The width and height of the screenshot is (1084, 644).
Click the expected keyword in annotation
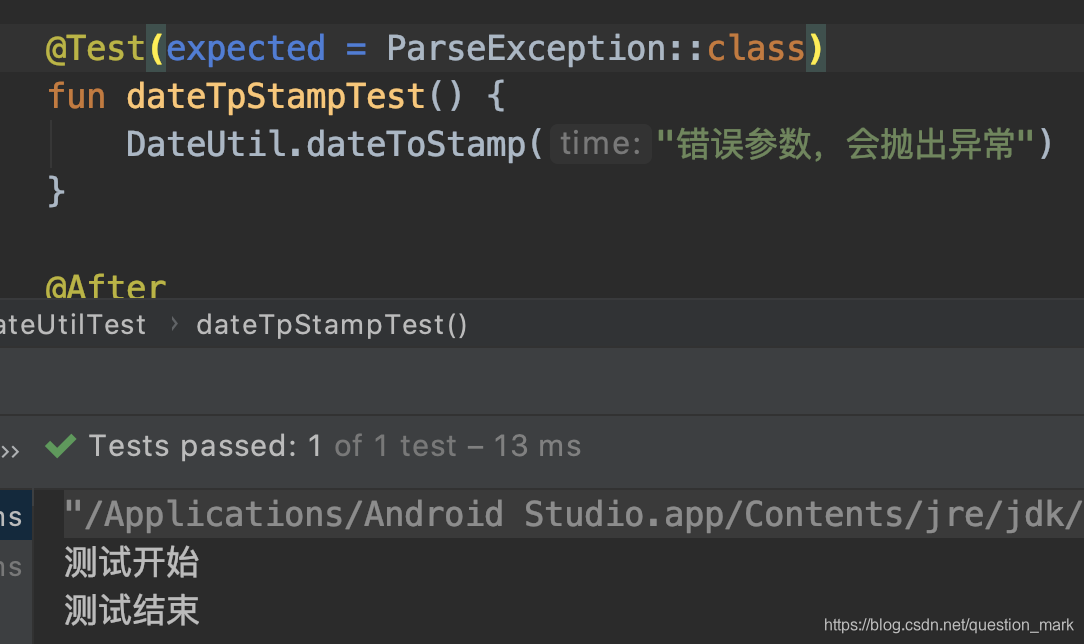(246, 48)
